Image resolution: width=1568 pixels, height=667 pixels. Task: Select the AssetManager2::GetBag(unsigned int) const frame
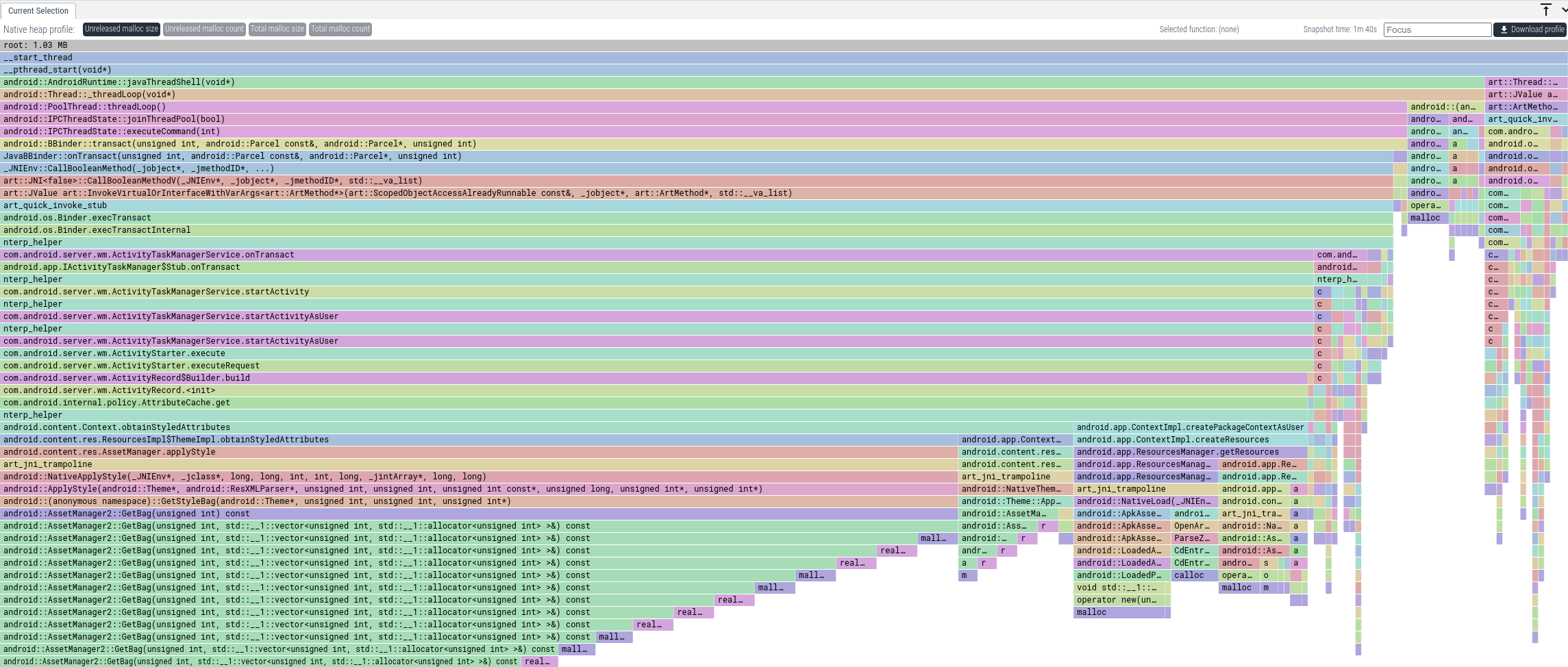[274, 514]
